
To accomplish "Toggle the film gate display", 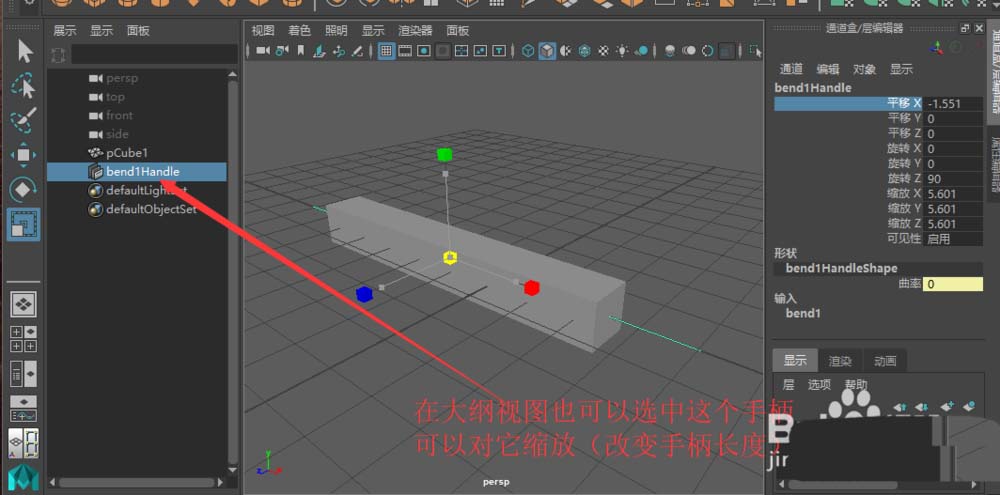I will [x=405, y=50].
